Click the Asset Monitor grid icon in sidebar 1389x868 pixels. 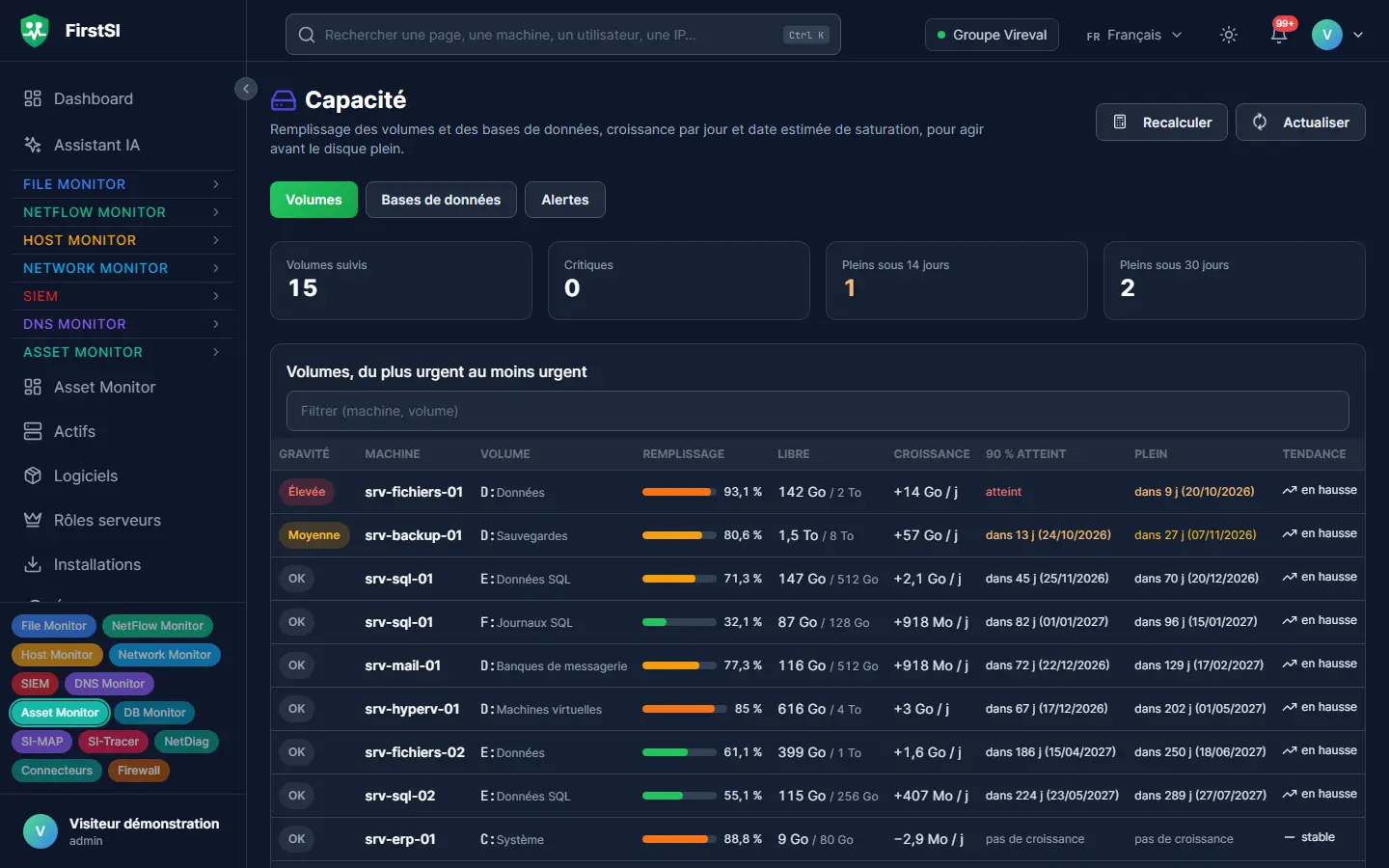[33, 387]
